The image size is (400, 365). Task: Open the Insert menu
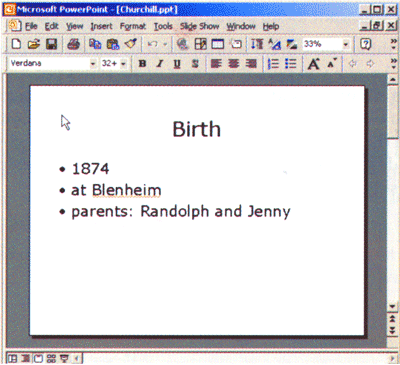102,26
